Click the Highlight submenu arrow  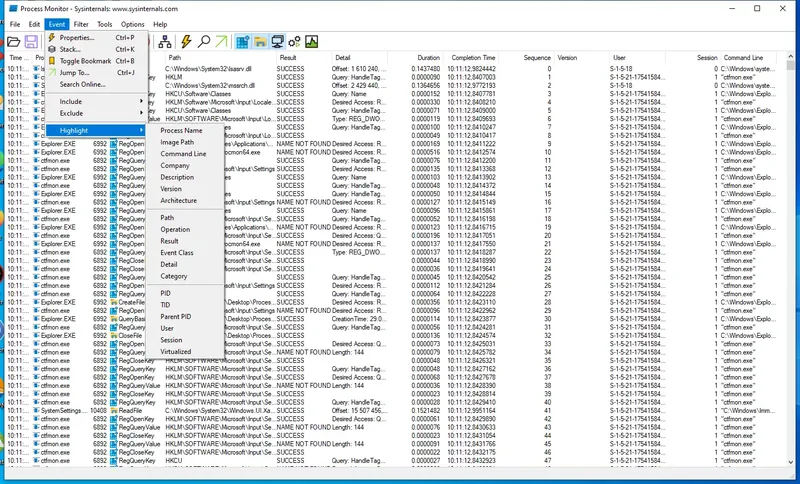(141, 130)
